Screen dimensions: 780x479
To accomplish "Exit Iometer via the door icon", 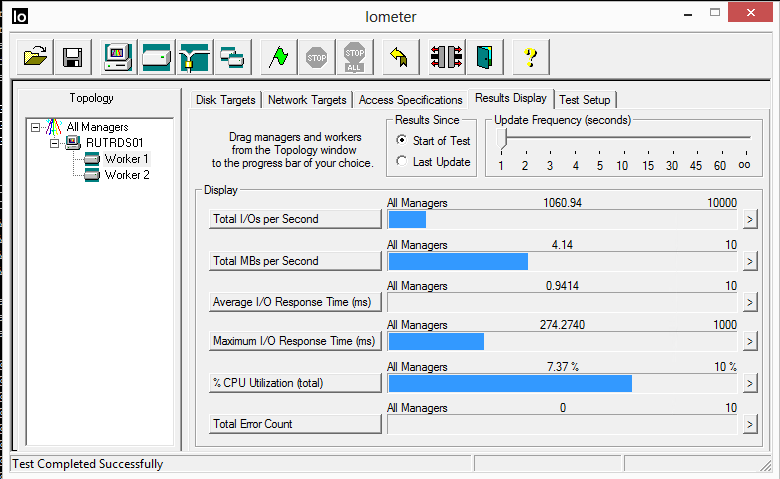I will (484, 57).
